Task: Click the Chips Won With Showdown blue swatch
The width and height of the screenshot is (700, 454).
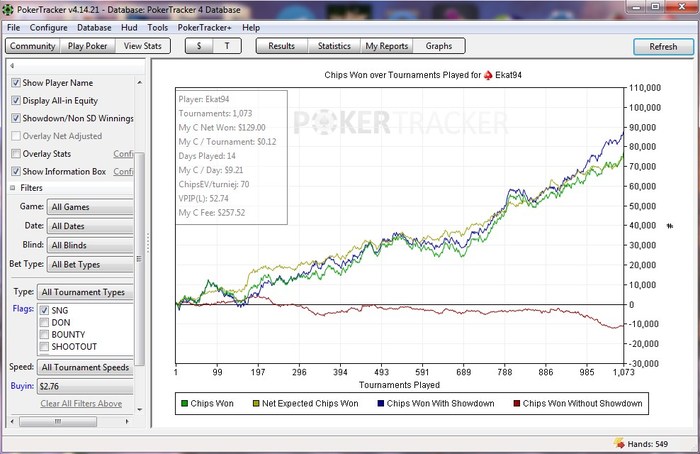Action: 381,404
